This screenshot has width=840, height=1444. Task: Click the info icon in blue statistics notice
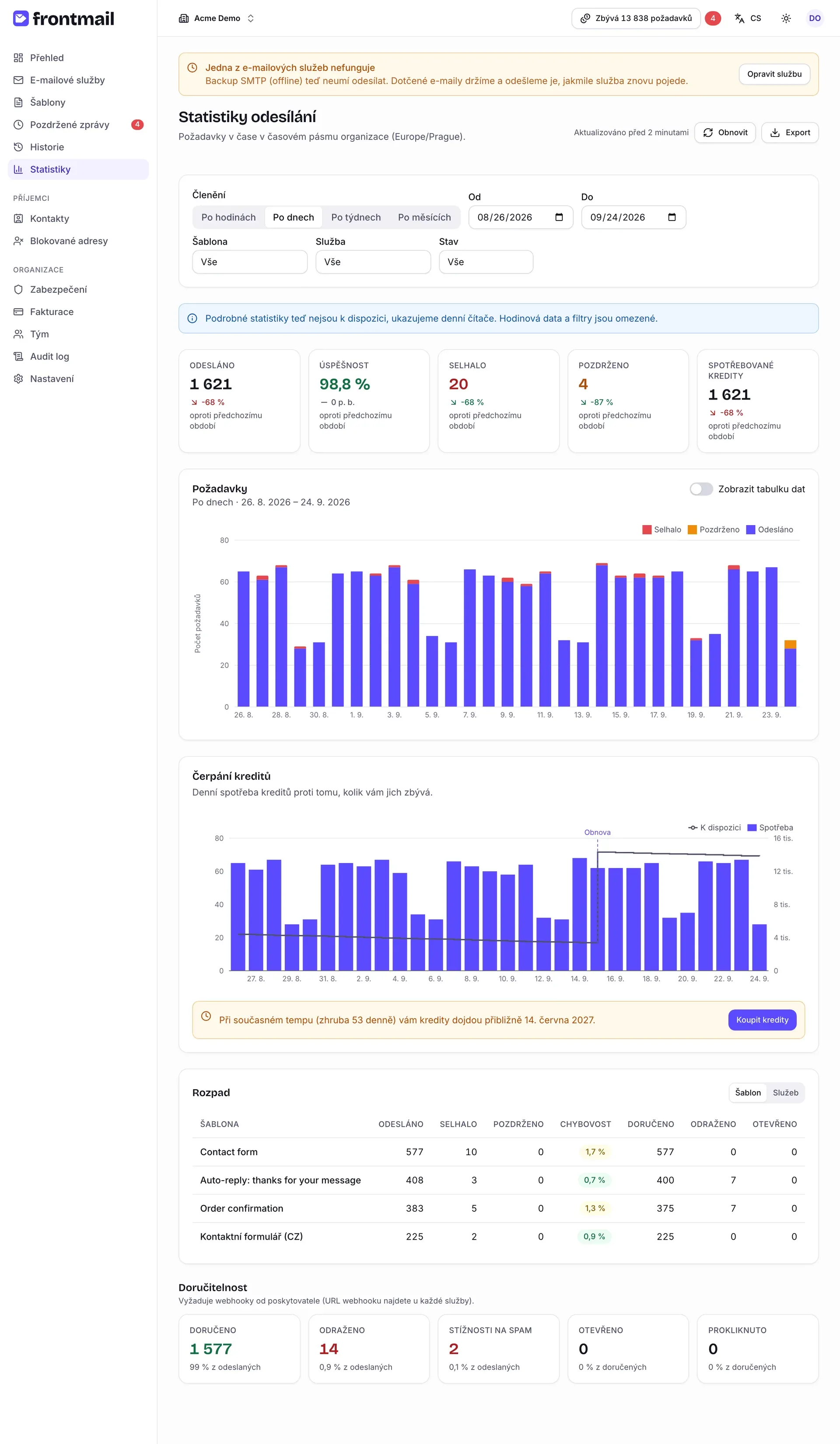click(192, 319)
